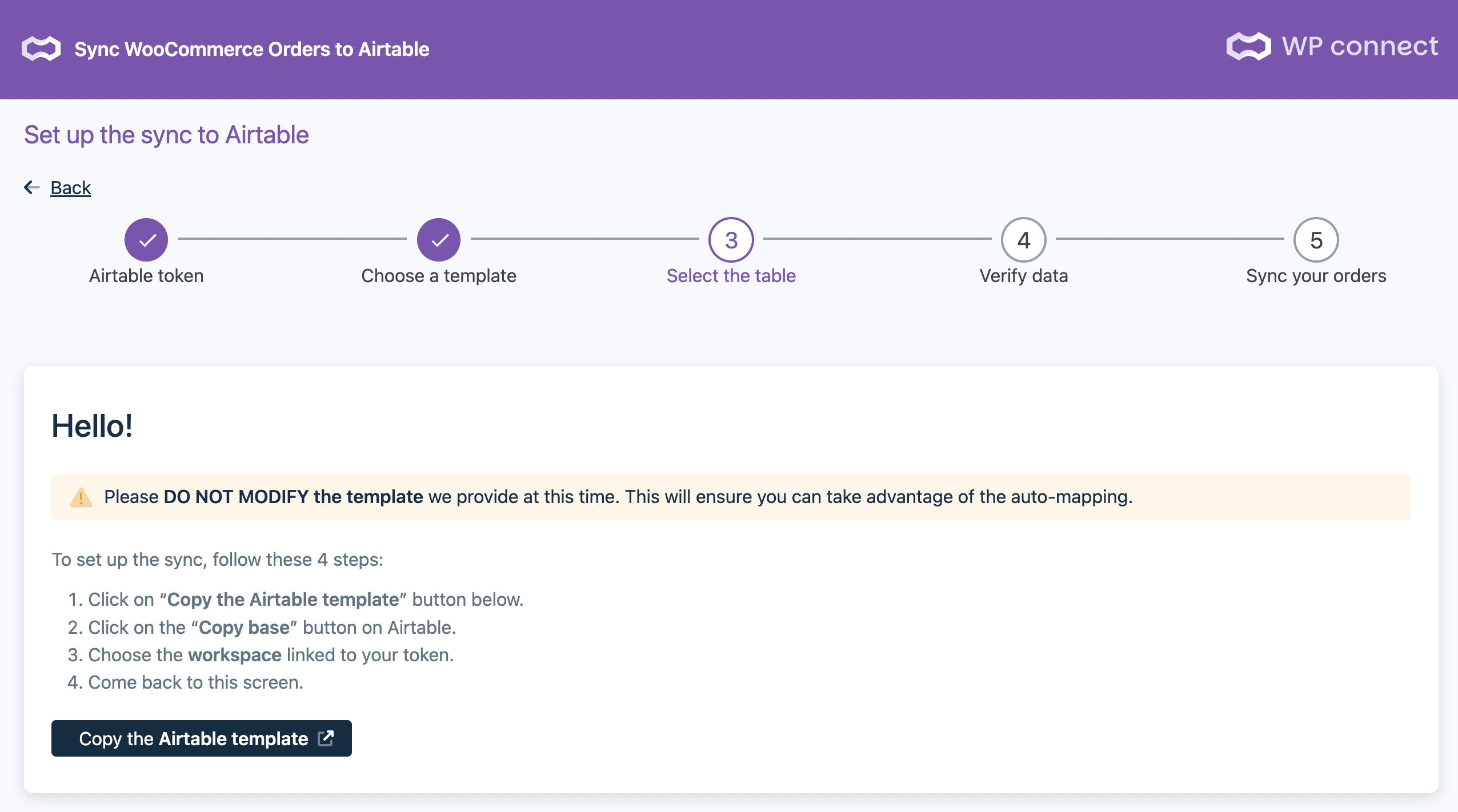The height and width of the screenshot is (812, 1458).
Task: Click step 5 circle Sync your orders
Action: pyautogui.click(x=1316, y=240)
